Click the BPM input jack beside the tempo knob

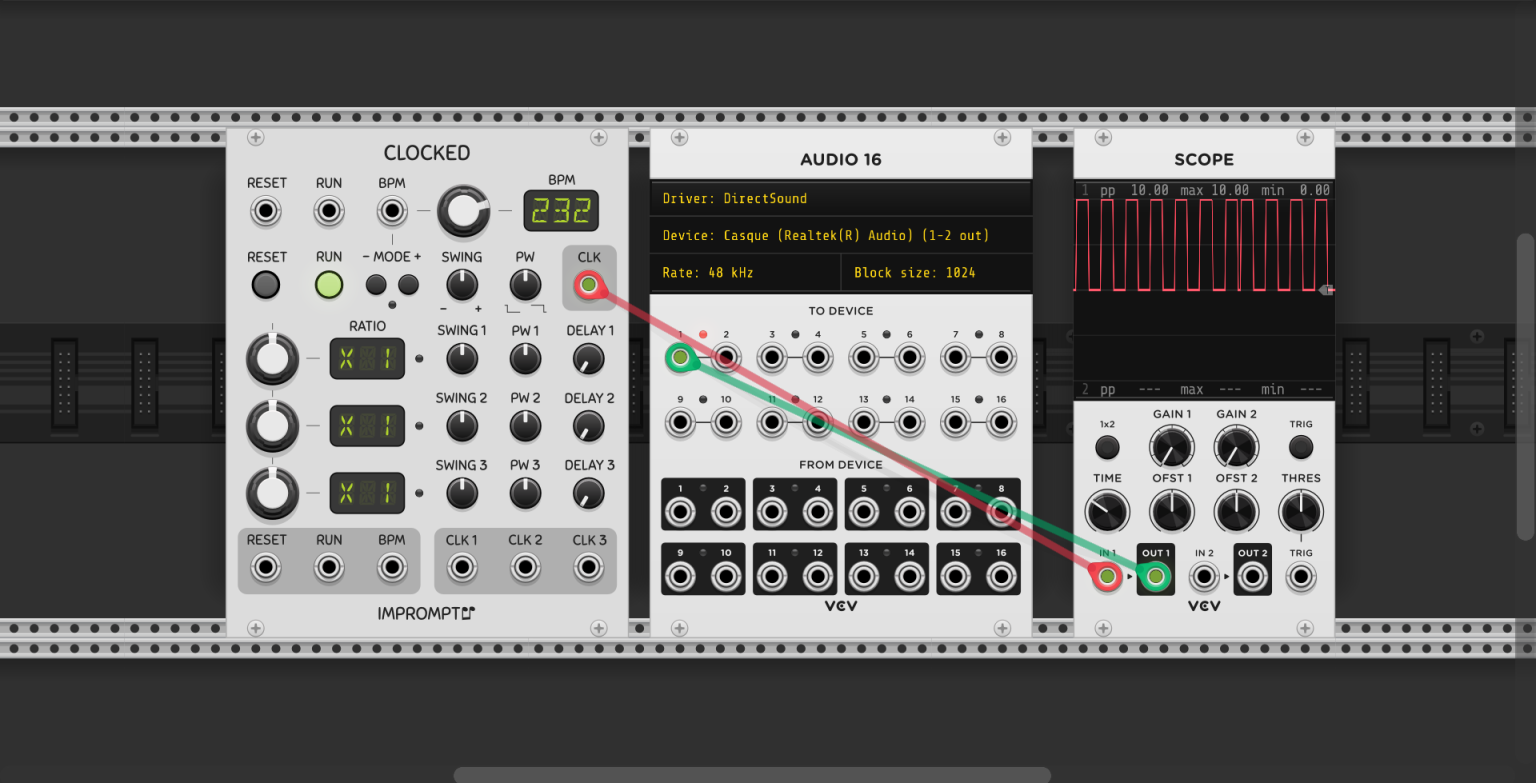(x=392, y=212)
